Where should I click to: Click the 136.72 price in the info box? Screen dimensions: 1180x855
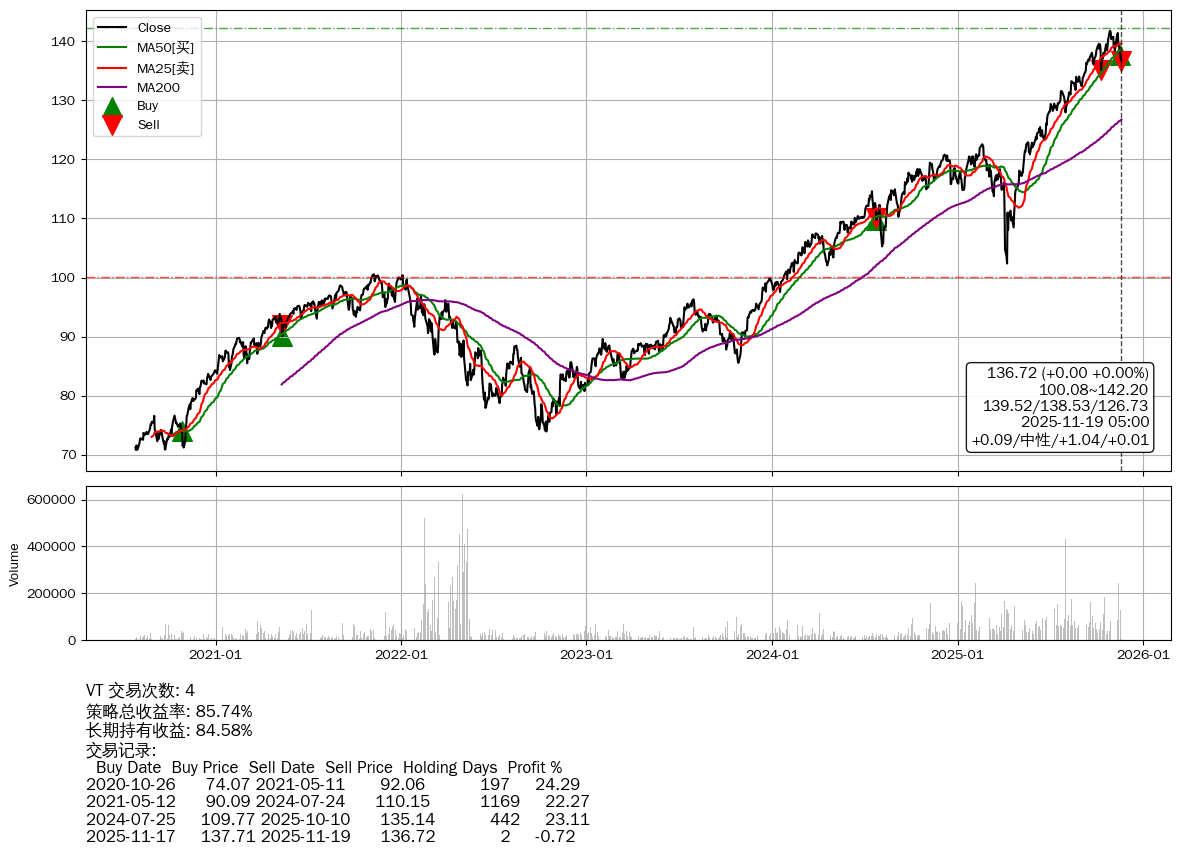(x=1012, y=373)
